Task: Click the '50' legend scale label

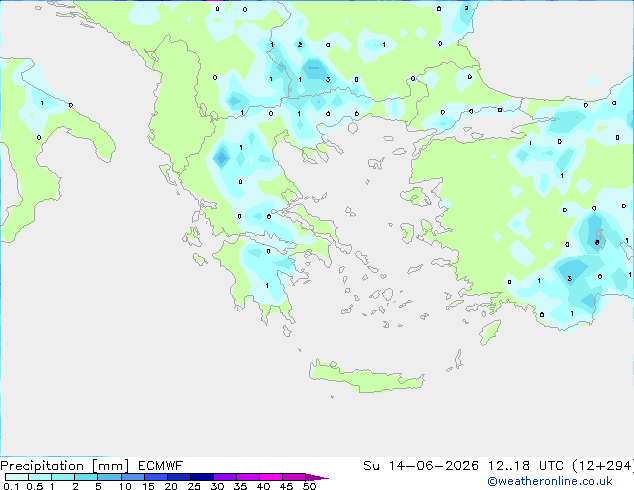Action: [x=309, y=486]
